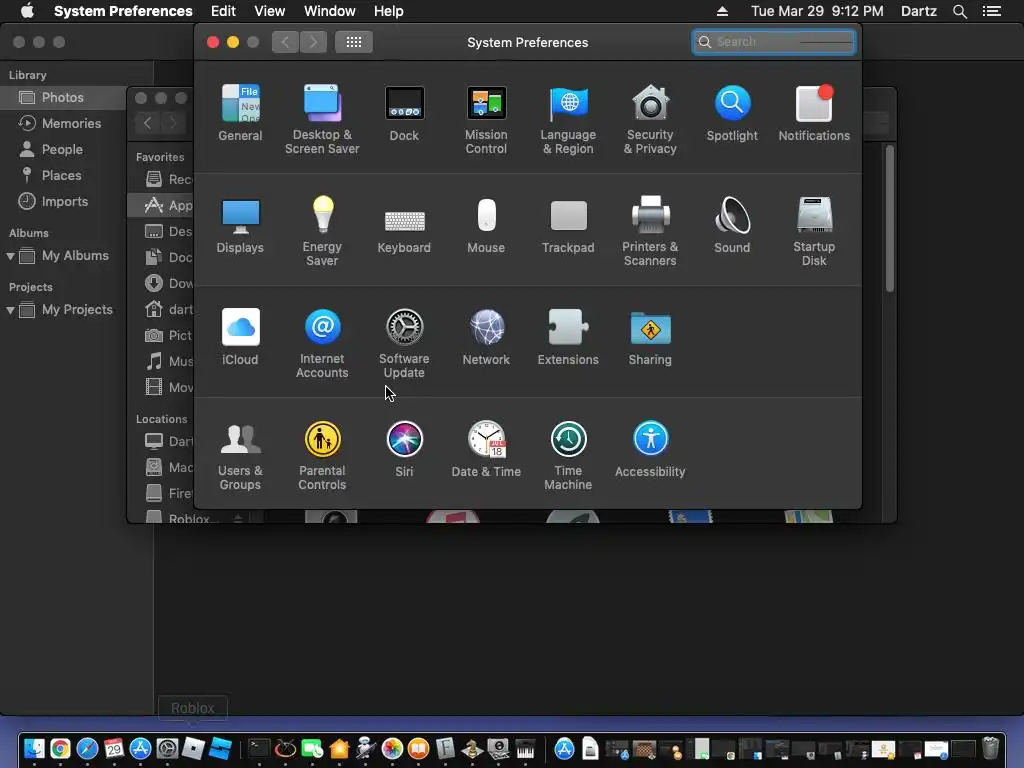Image resolution: width=1024 pixels, height=768 pixels.
Task: Open Accessibility preferences
Action: (650, 449)
